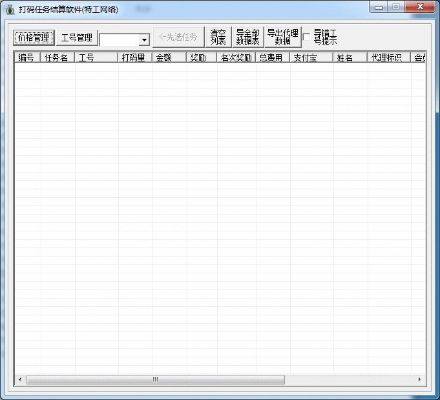Expand the task selection combo box arrow

(144, 40)
